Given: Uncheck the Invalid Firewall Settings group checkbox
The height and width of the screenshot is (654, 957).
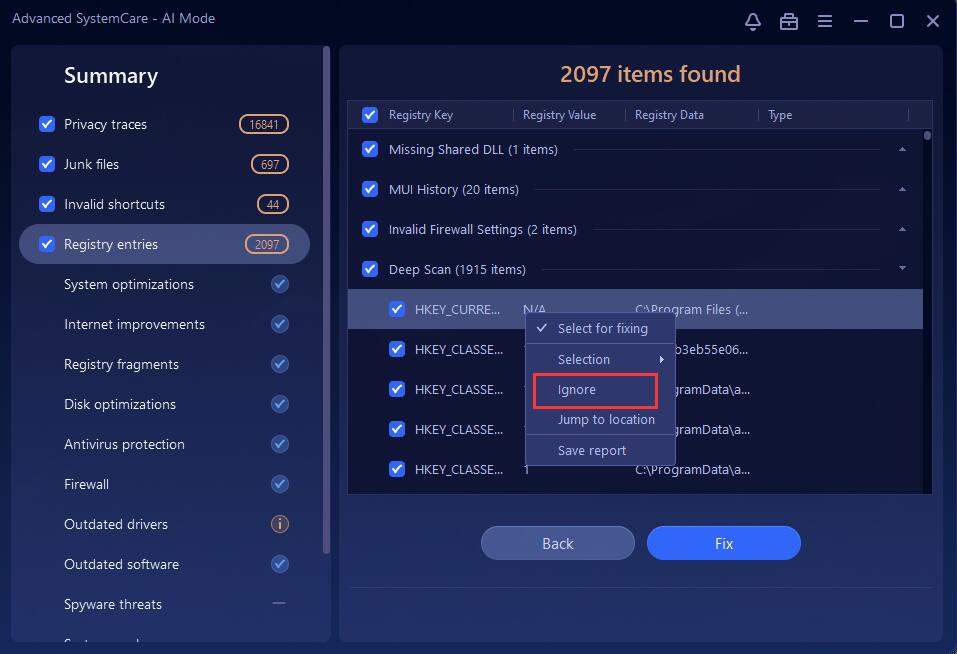Looking at the screenshot, I should pos(370,229).
